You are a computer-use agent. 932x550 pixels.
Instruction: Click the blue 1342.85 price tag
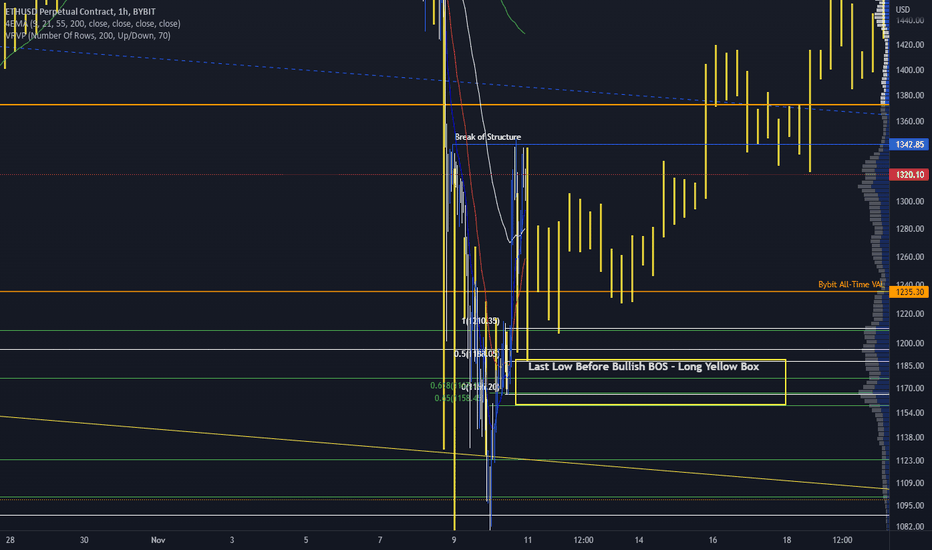pos(909,144)
